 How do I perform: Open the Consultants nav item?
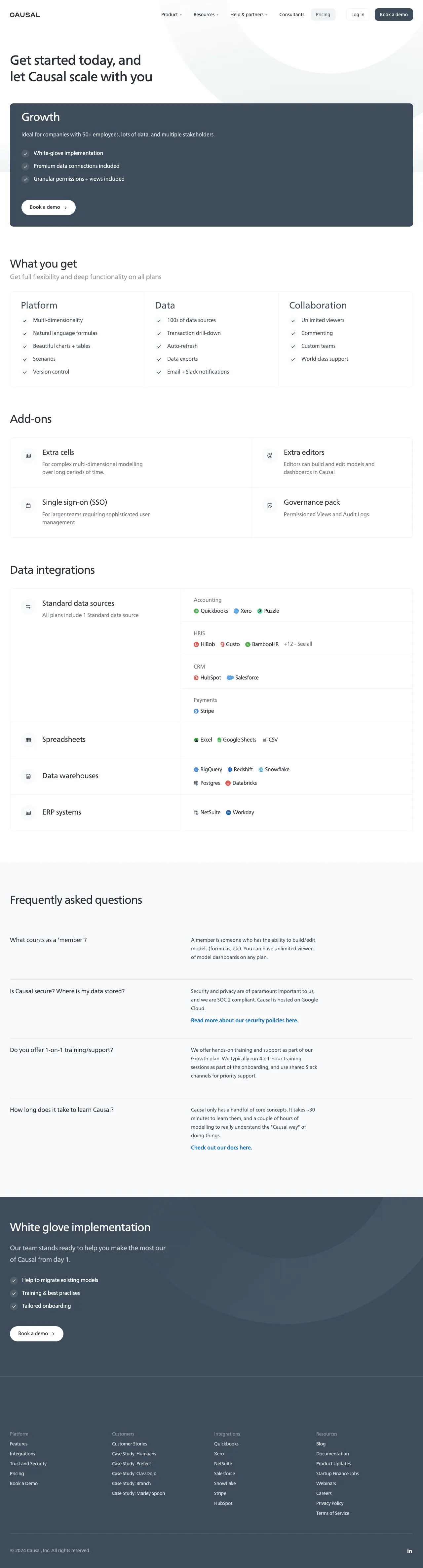click(291, 15)
